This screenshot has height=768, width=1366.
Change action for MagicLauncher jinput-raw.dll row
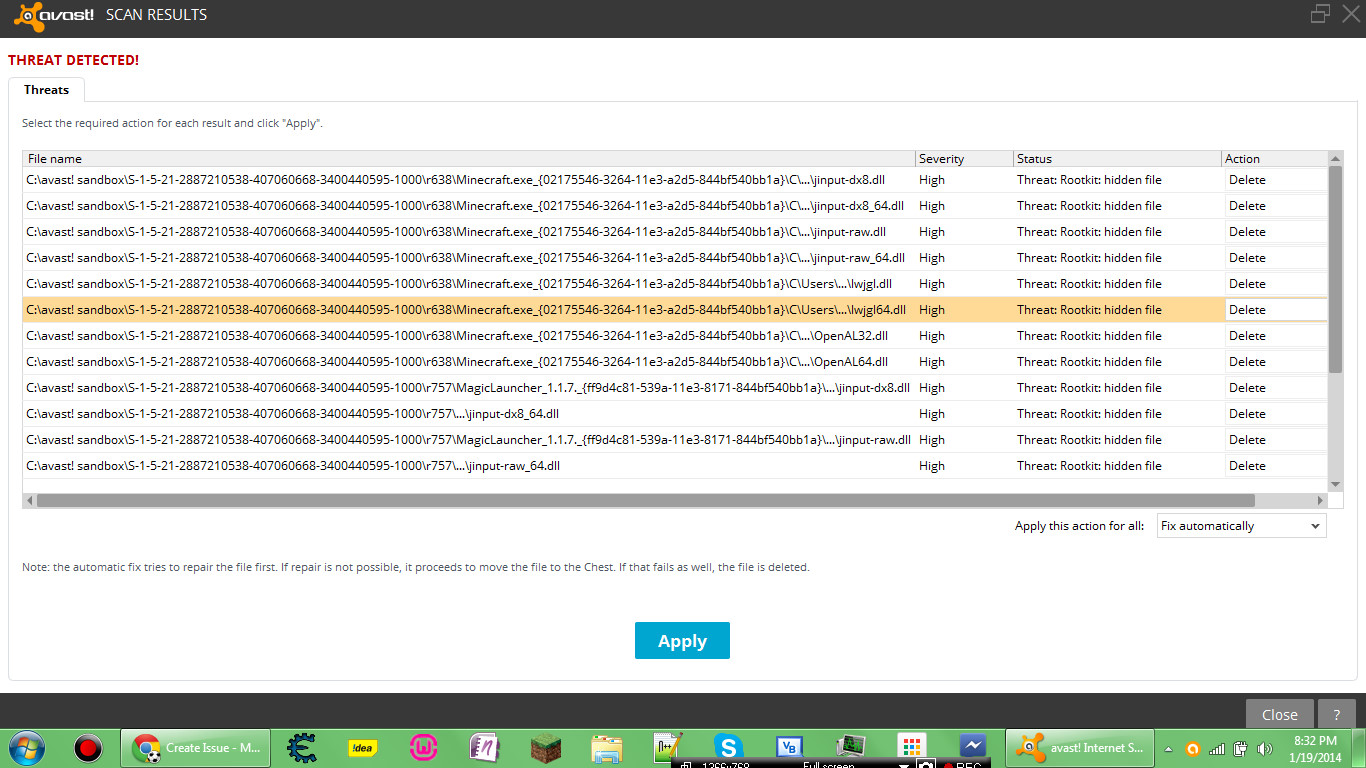[x=1276, y=440]
